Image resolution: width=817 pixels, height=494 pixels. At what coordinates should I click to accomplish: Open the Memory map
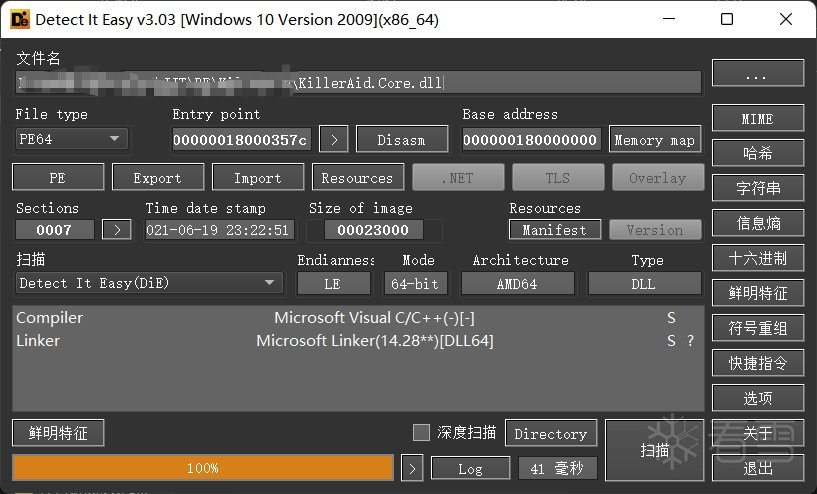pyautogui.click(x=655, y=140)
